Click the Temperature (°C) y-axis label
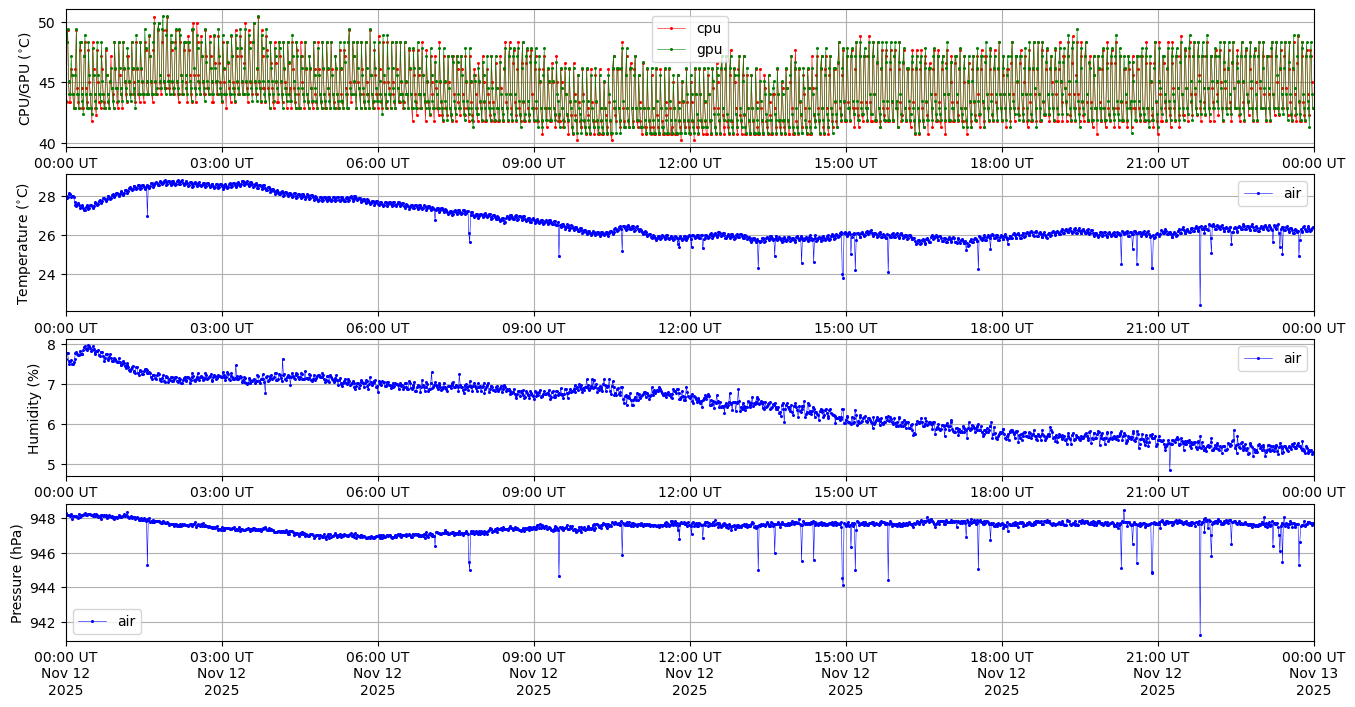 pyautogui.click(x=25, y=243)
